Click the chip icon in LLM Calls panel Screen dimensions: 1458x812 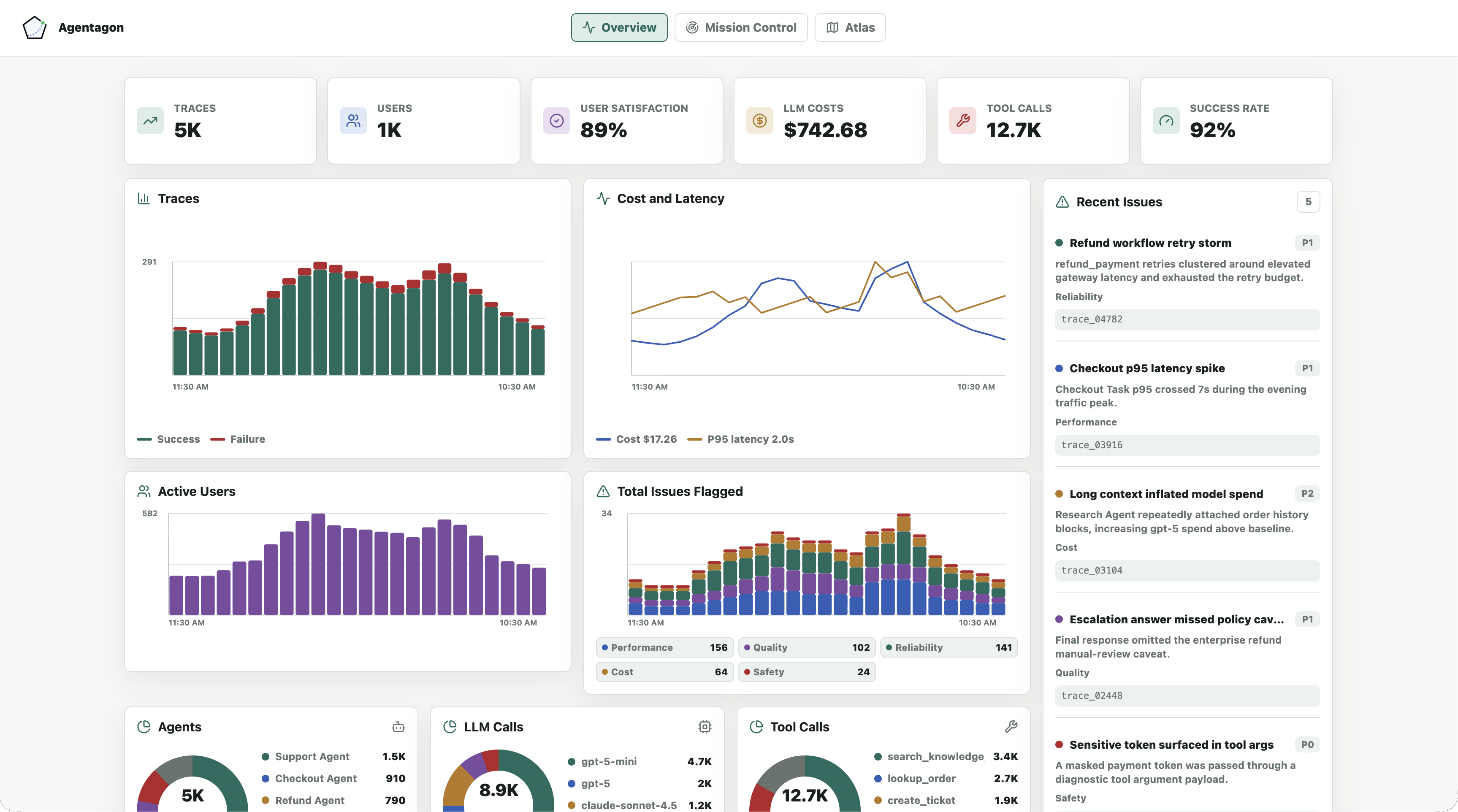tap(705, 727)
